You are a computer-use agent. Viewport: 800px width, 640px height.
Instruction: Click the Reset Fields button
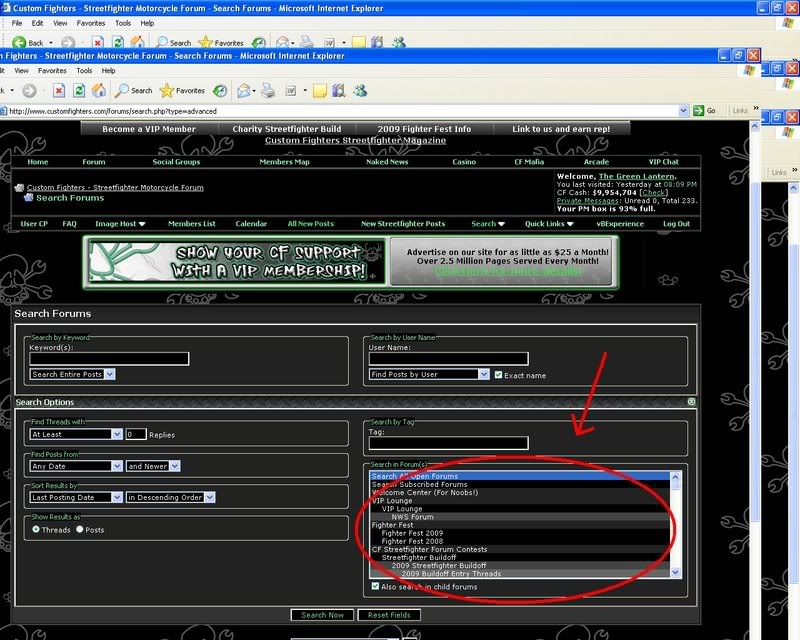coord(389,615)
